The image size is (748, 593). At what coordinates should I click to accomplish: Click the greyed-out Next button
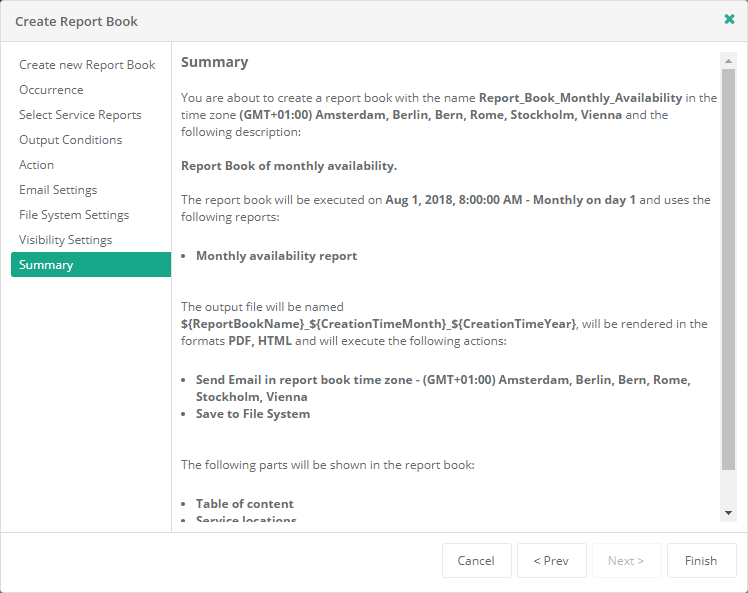point(626,561)
